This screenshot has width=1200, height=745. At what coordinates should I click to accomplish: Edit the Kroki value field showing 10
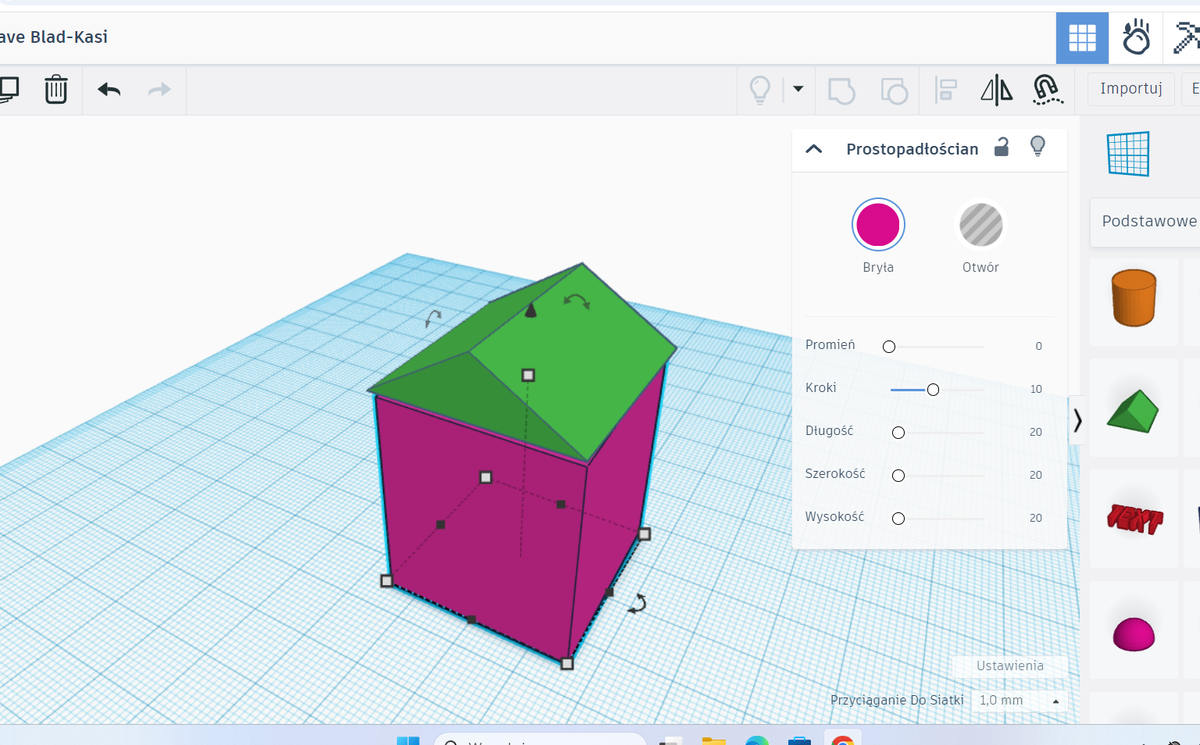[1036, 389]
